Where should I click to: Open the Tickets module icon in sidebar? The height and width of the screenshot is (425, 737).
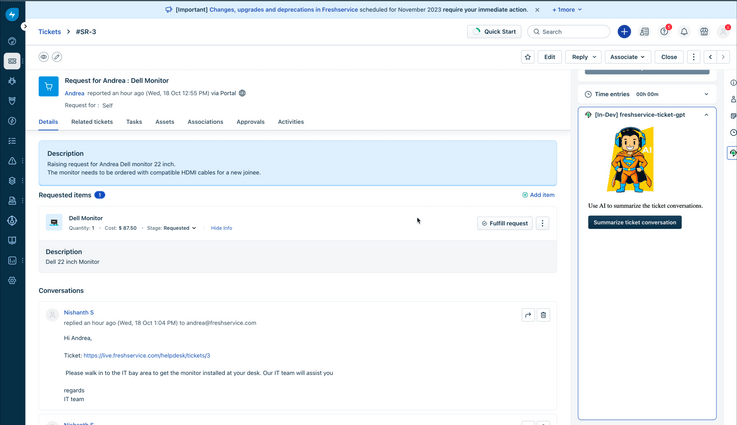click(x=12, y=61)
